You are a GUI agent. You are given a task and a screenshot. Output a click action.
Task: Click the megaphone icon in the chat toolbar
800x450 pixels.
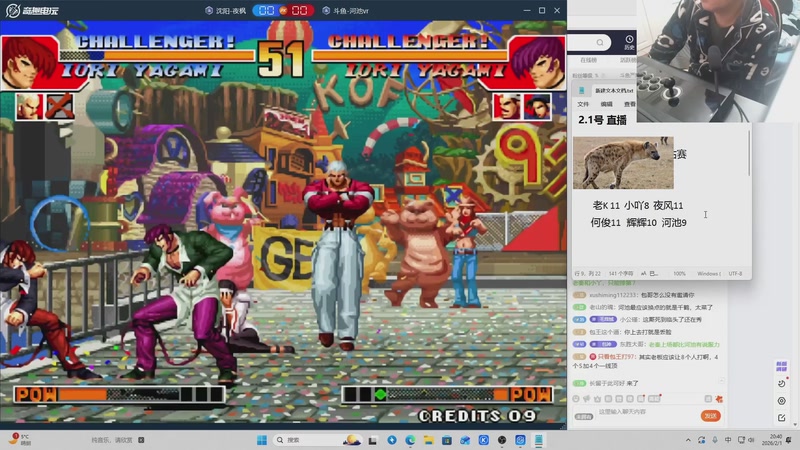[587, 398]
